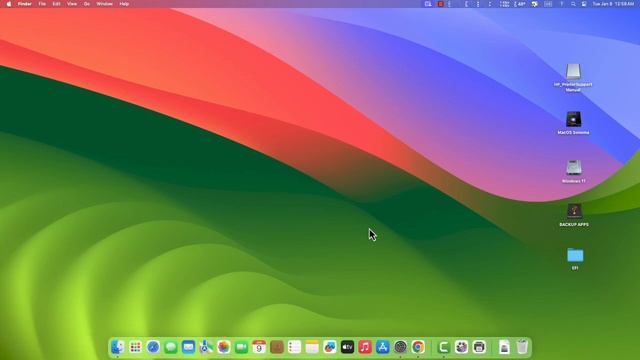The height and width of the screenshot is (360, 640).
Task: Open Messages app in Dock
Action: 171,347
